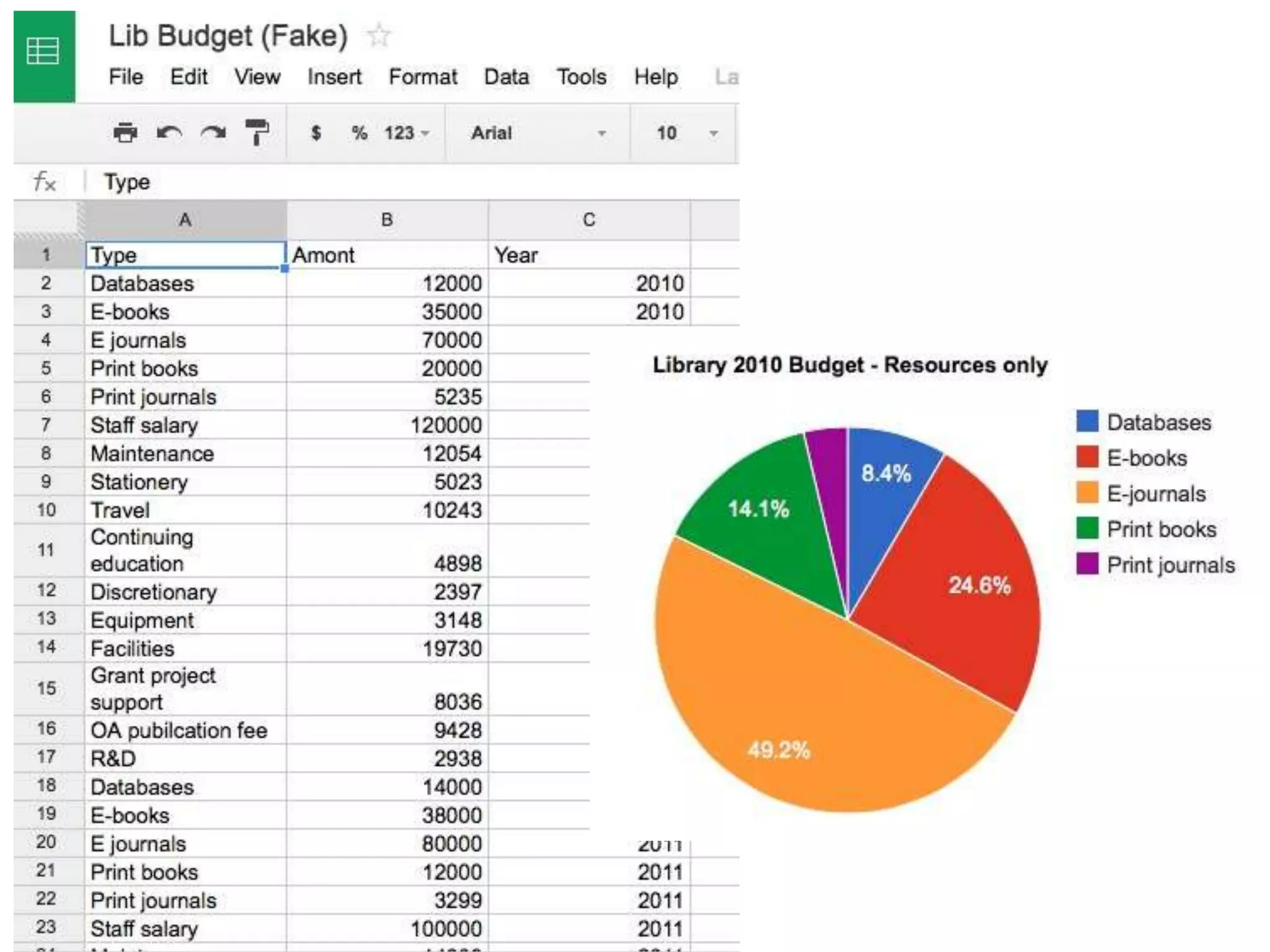The width and height of the screenshot is (1270, 952).
Task: Click the Lib Budget (Fake) title
Action: coord(228,35)
